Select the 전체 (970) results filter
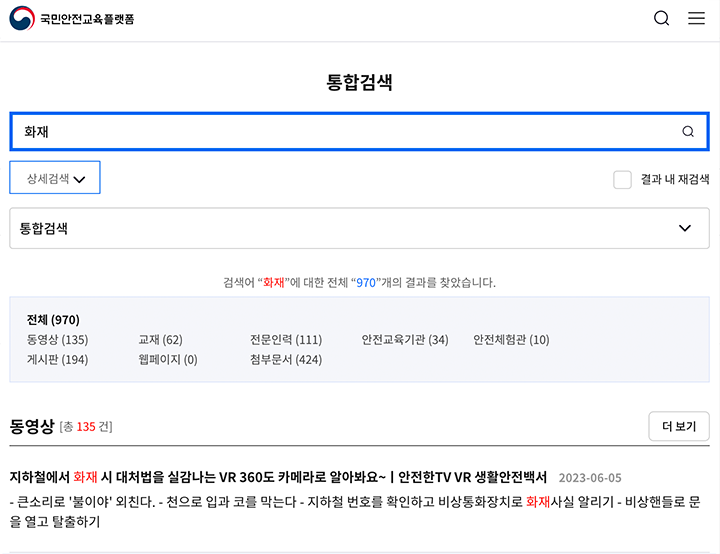 point(53,320)
